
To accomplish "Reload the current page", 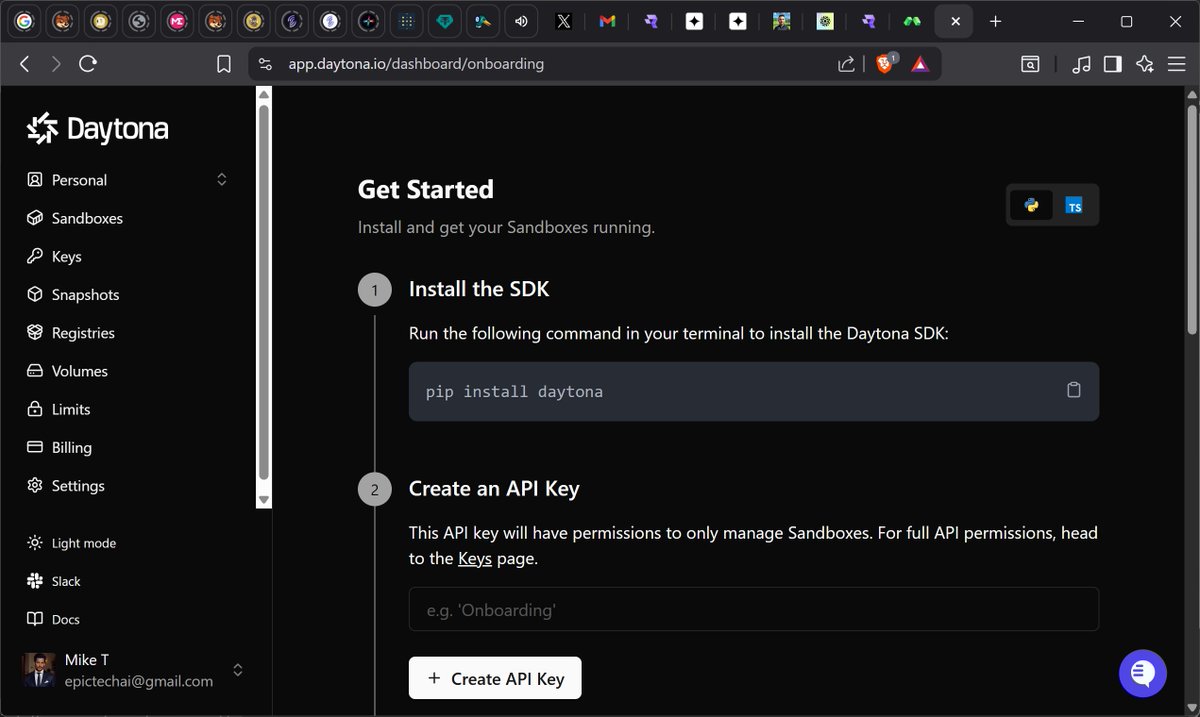I will (x=88, y=64).
